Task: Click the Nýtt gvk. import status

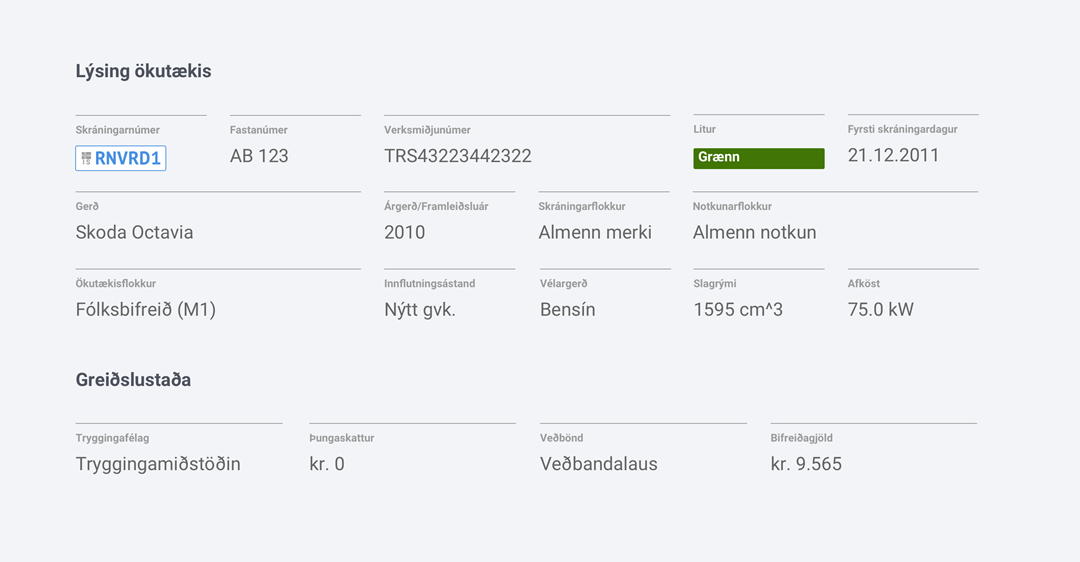Action: point(420,309)
